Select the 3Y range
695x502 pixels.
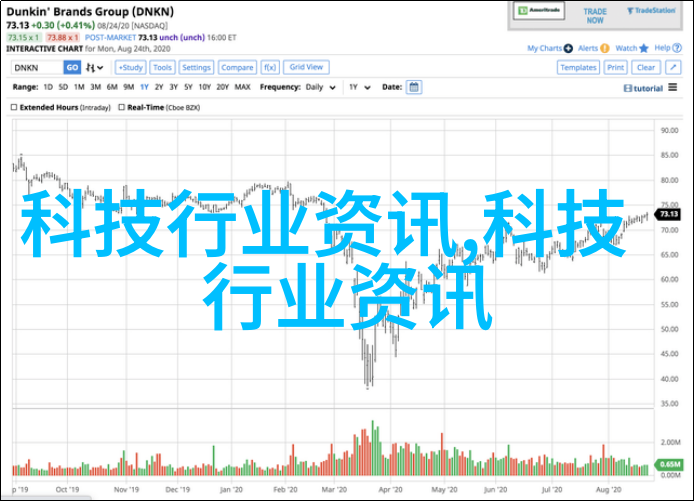pyautogui.click(x=174, y=87)
